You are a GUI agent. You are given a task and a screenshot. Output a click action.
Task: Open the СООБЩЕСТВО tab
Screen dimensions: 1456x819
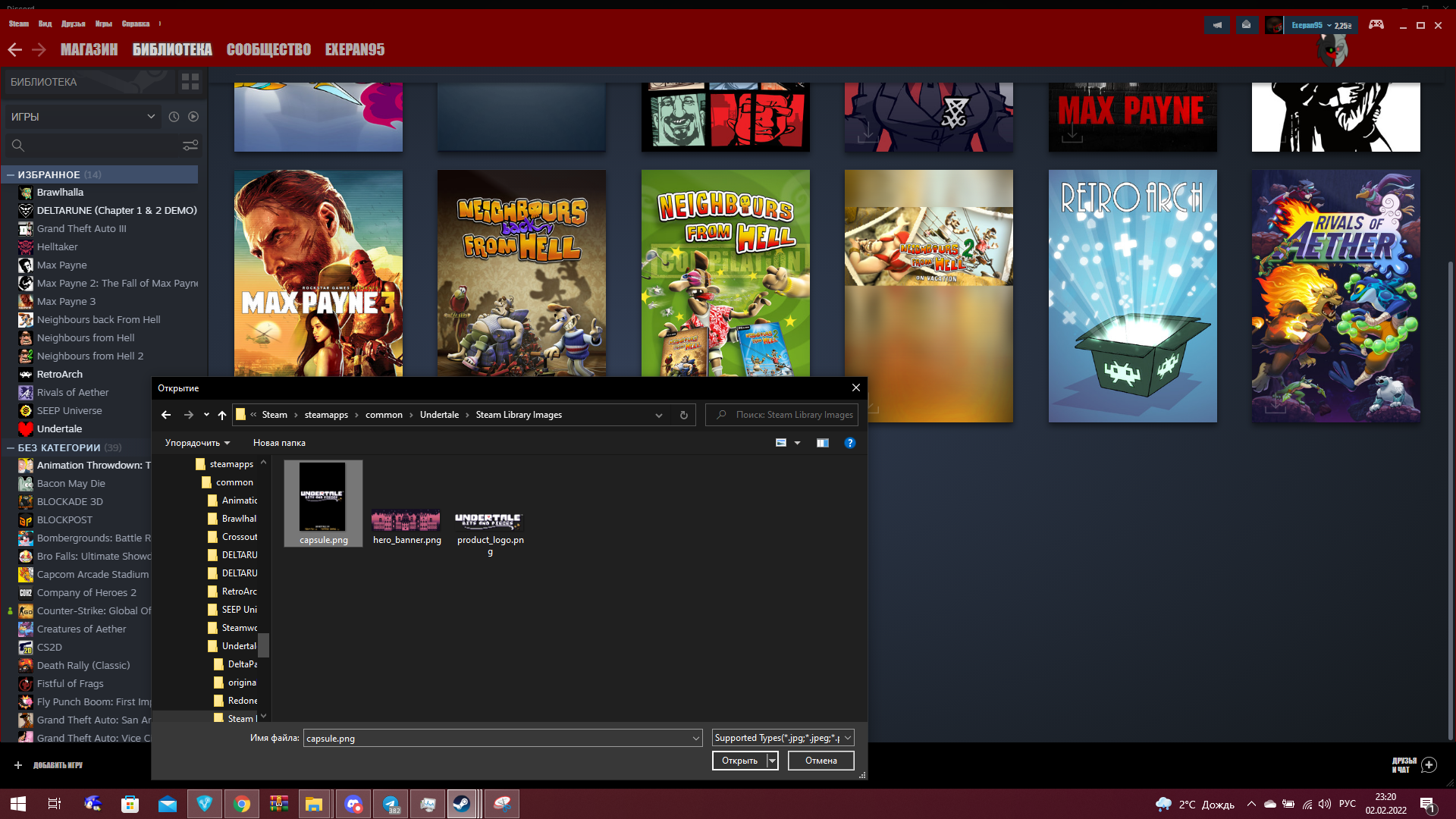tap(268, 49)
